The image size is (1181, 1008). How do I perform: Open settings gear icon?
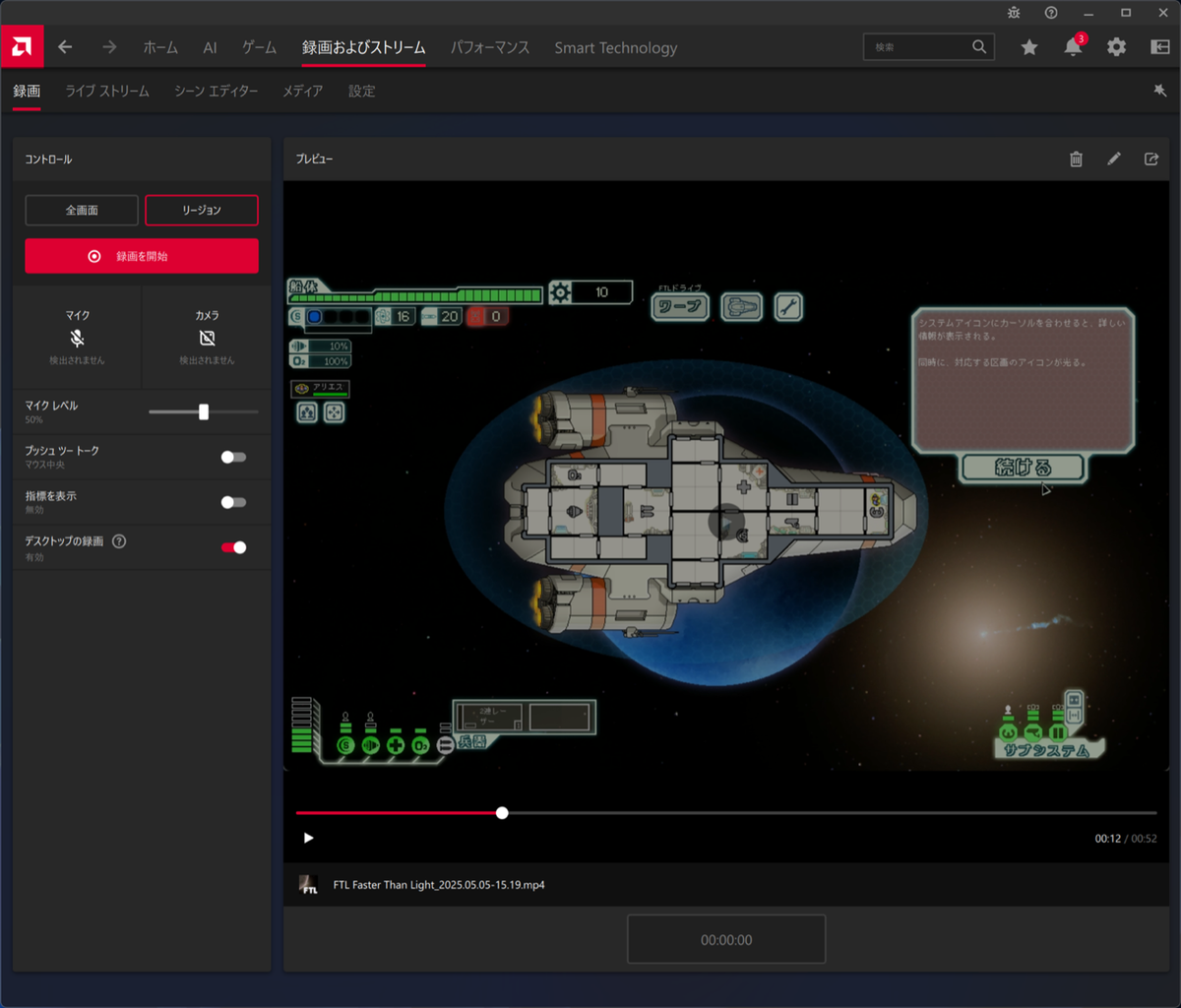(x=1116, y=47)
